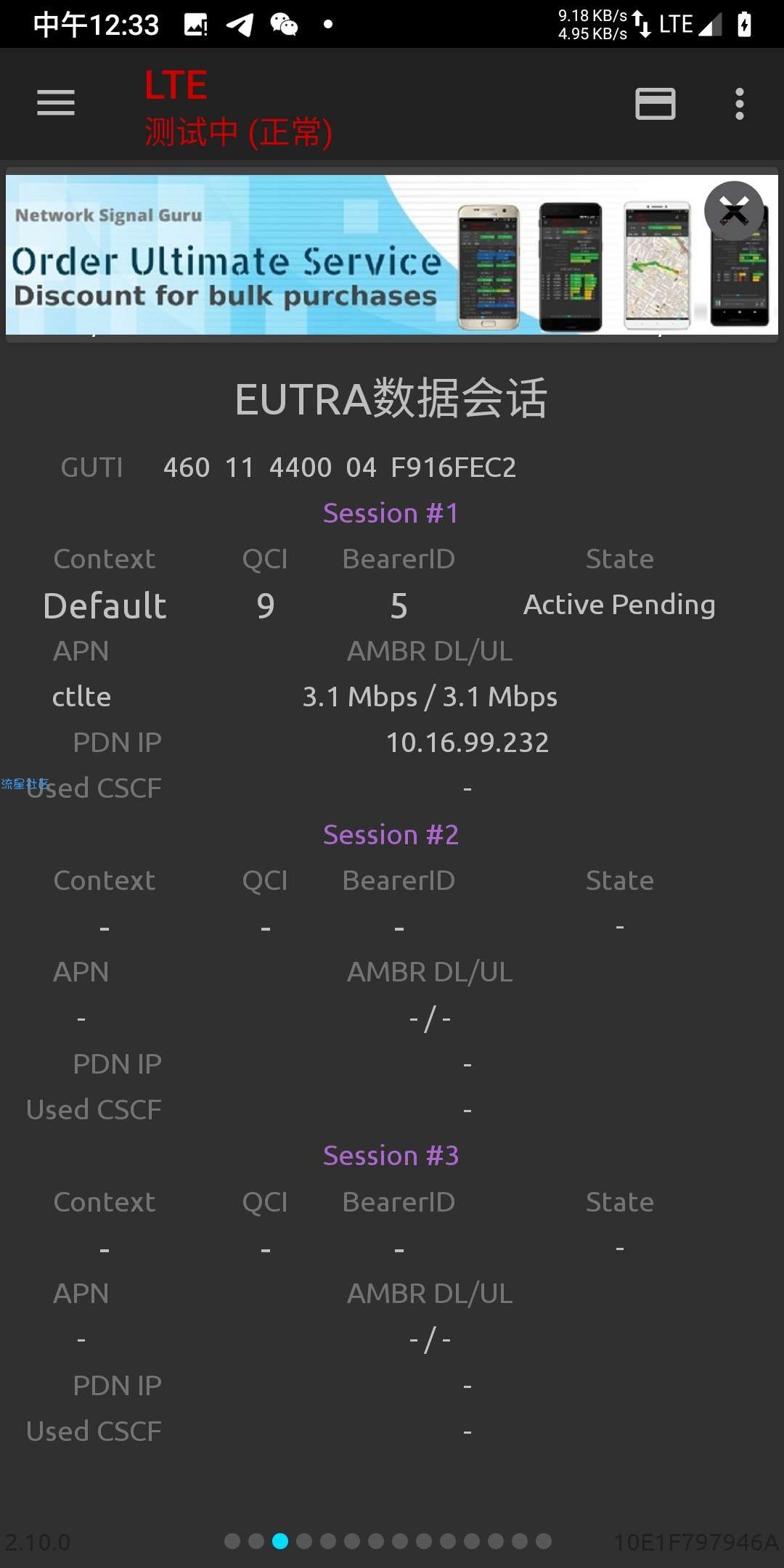This screenshot has height=1568, width=784.
Task: Tap the PDN IP address 10.16.99.232
Action: tap(467, 743)
